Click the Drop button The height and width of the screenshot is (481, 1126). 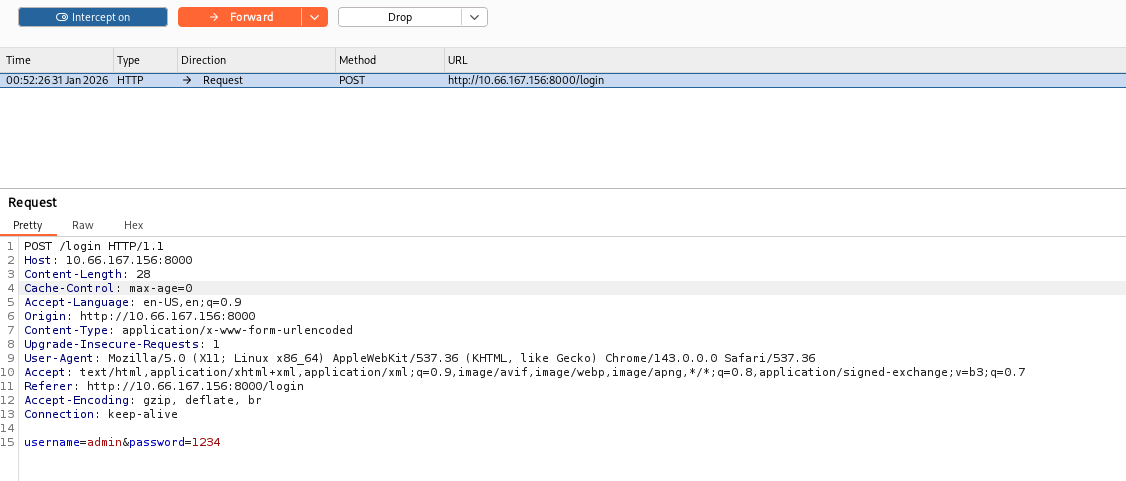point(400,17)
